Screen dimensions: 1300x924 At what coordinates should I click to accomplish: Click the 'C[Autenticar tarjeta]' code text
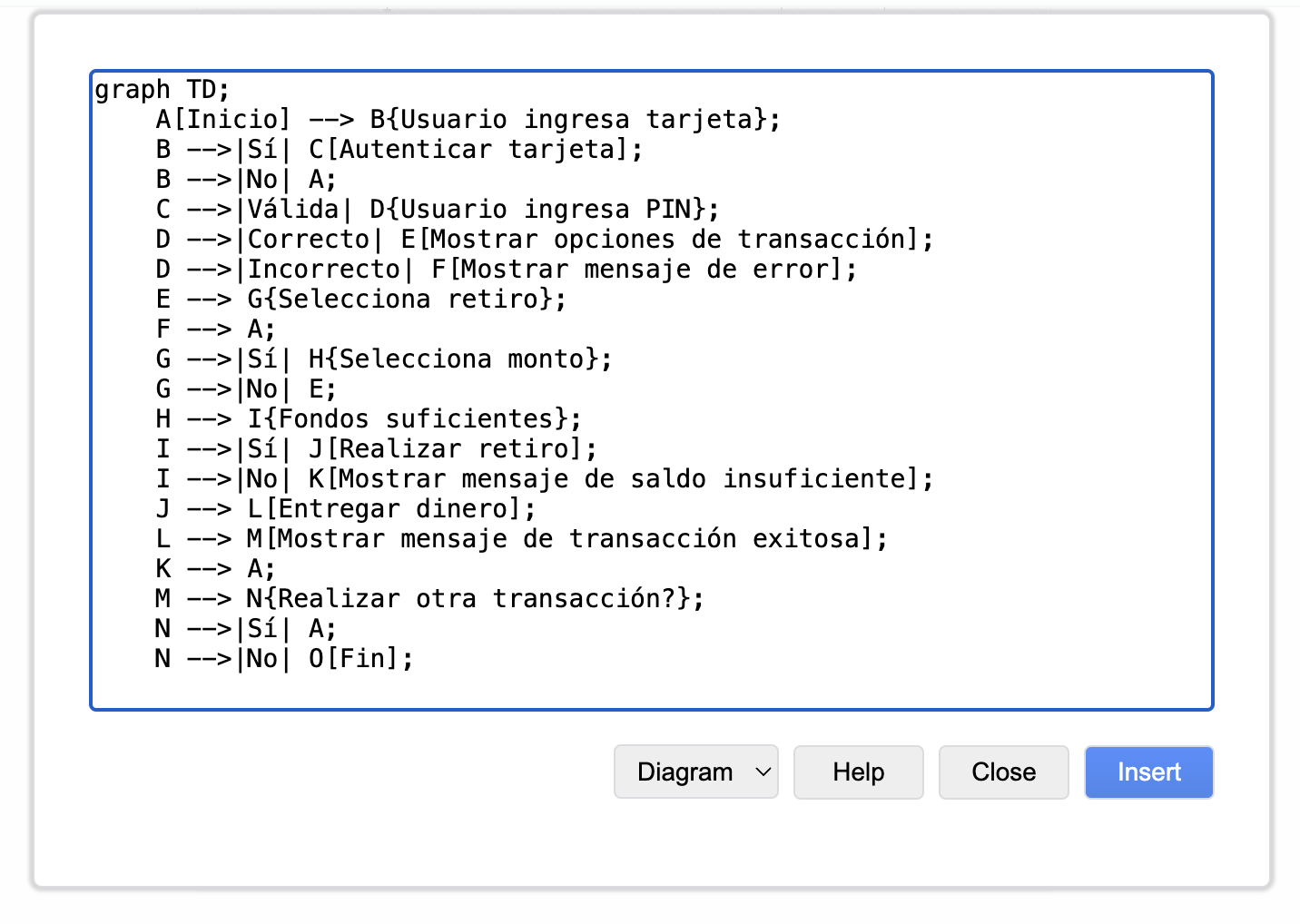click(x=469, y=150)
